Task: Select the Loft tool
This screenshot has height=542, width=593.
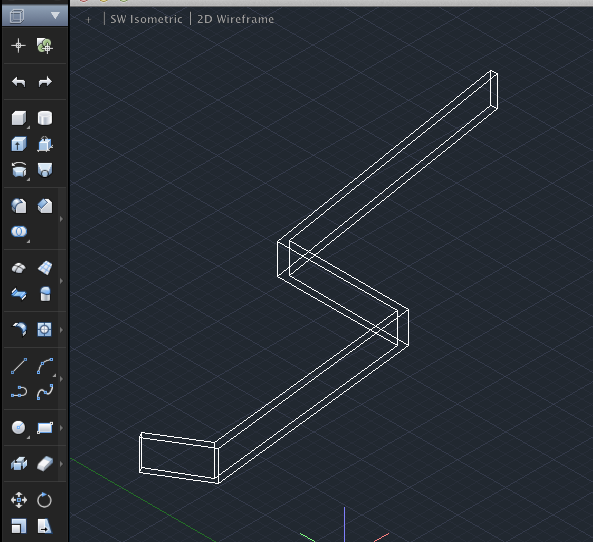Action: (x=45, y=170)
